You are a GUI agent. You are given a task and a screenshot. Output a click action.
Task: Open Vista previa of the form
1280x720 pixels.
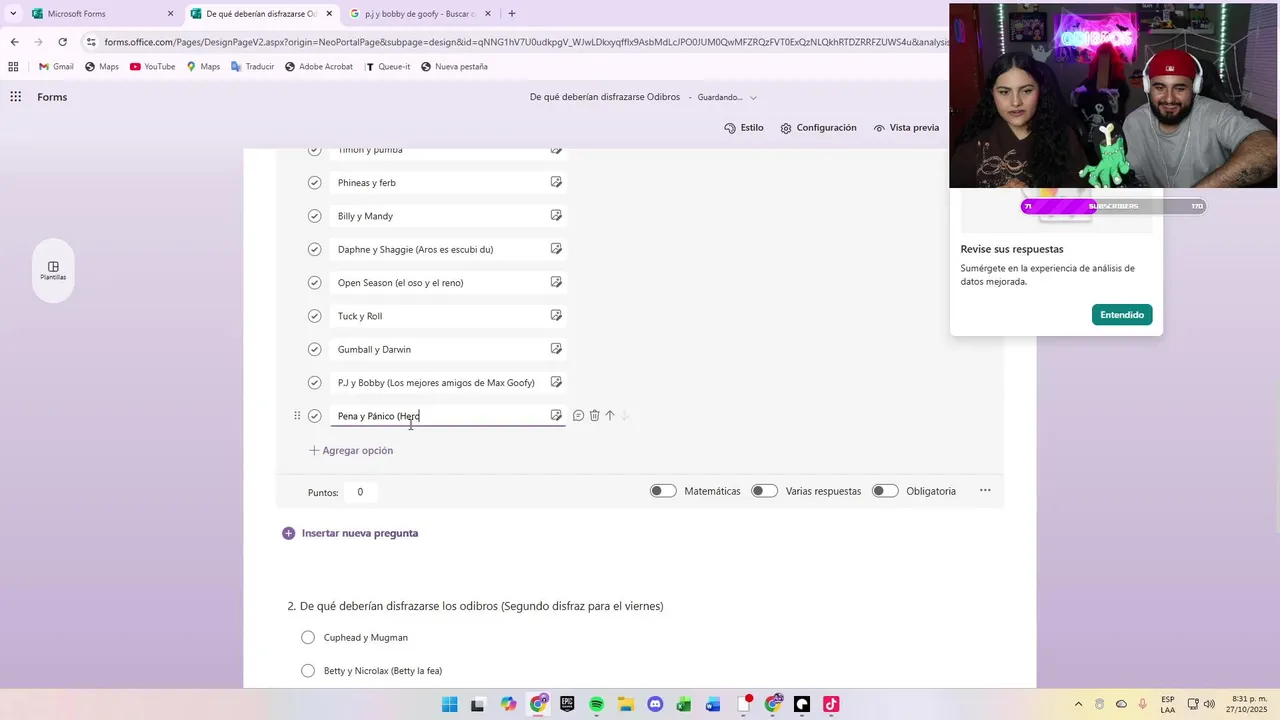pyautogui.click(x=906, y=128)
